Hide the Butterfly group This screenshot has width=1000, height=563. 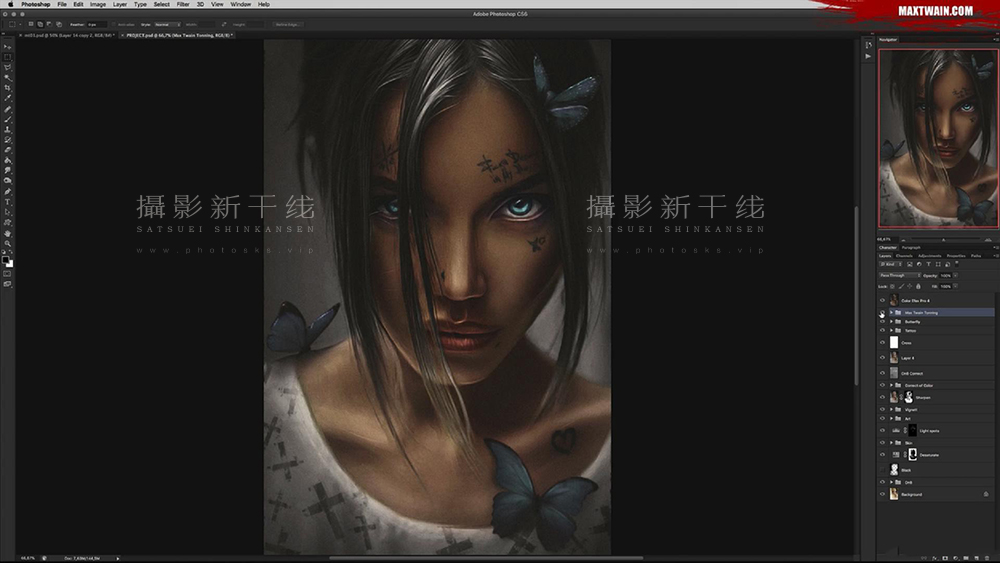pyautogui.click(x=883, y=321)
